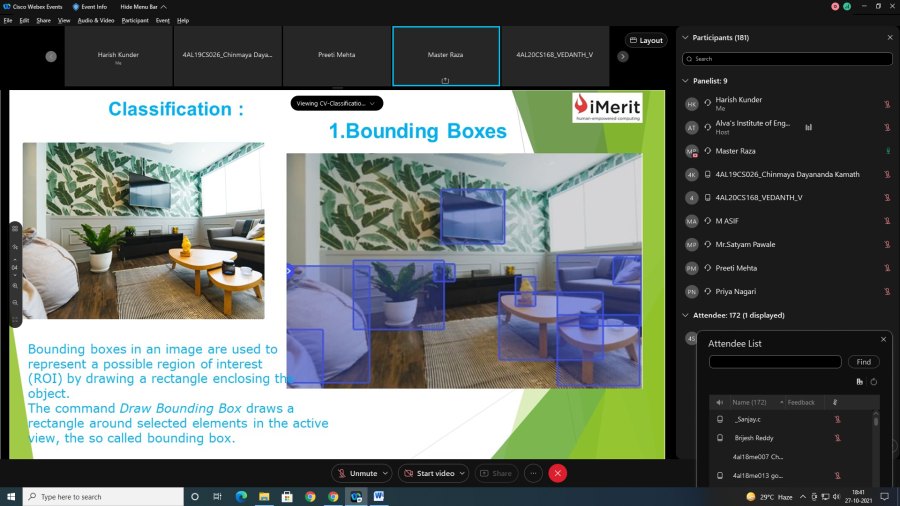
Task: Close the Attendee List popup
Action: tap(883, 340)
